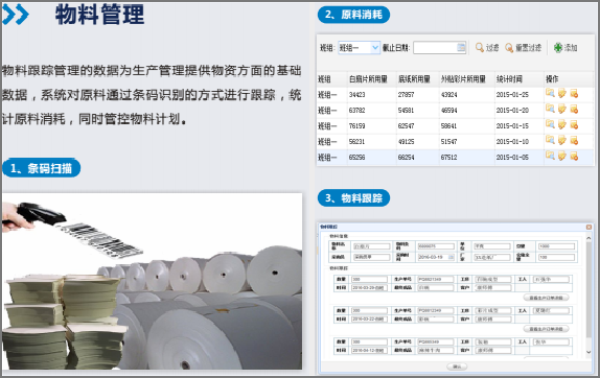The height and width of the screenshot is (378, 600).
Task: Click edit icon in 2015-01-05 row
Action: click(562, 156)
